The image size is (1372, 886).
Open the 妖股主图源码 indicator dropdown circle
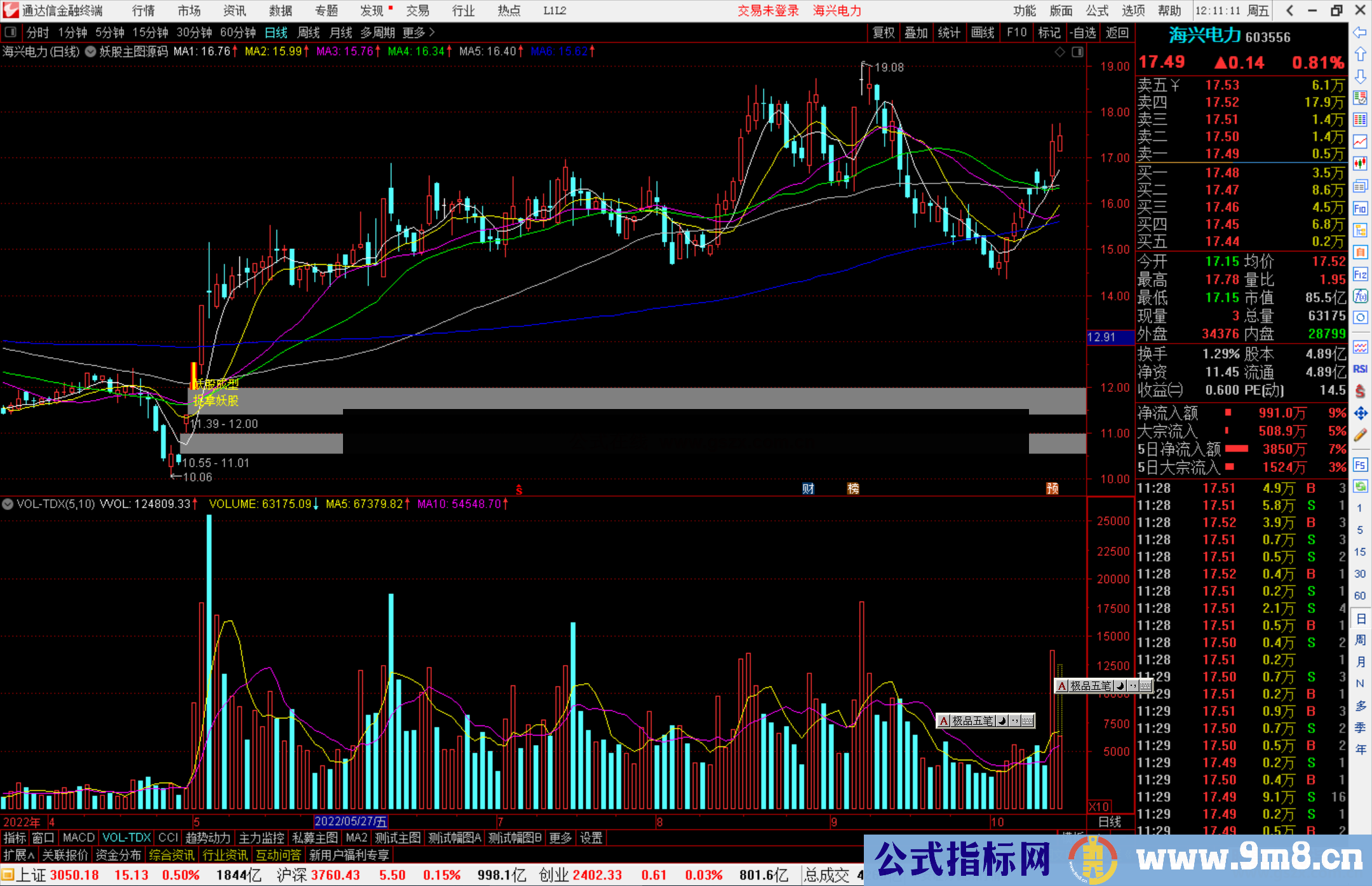[x=91, y=51]
